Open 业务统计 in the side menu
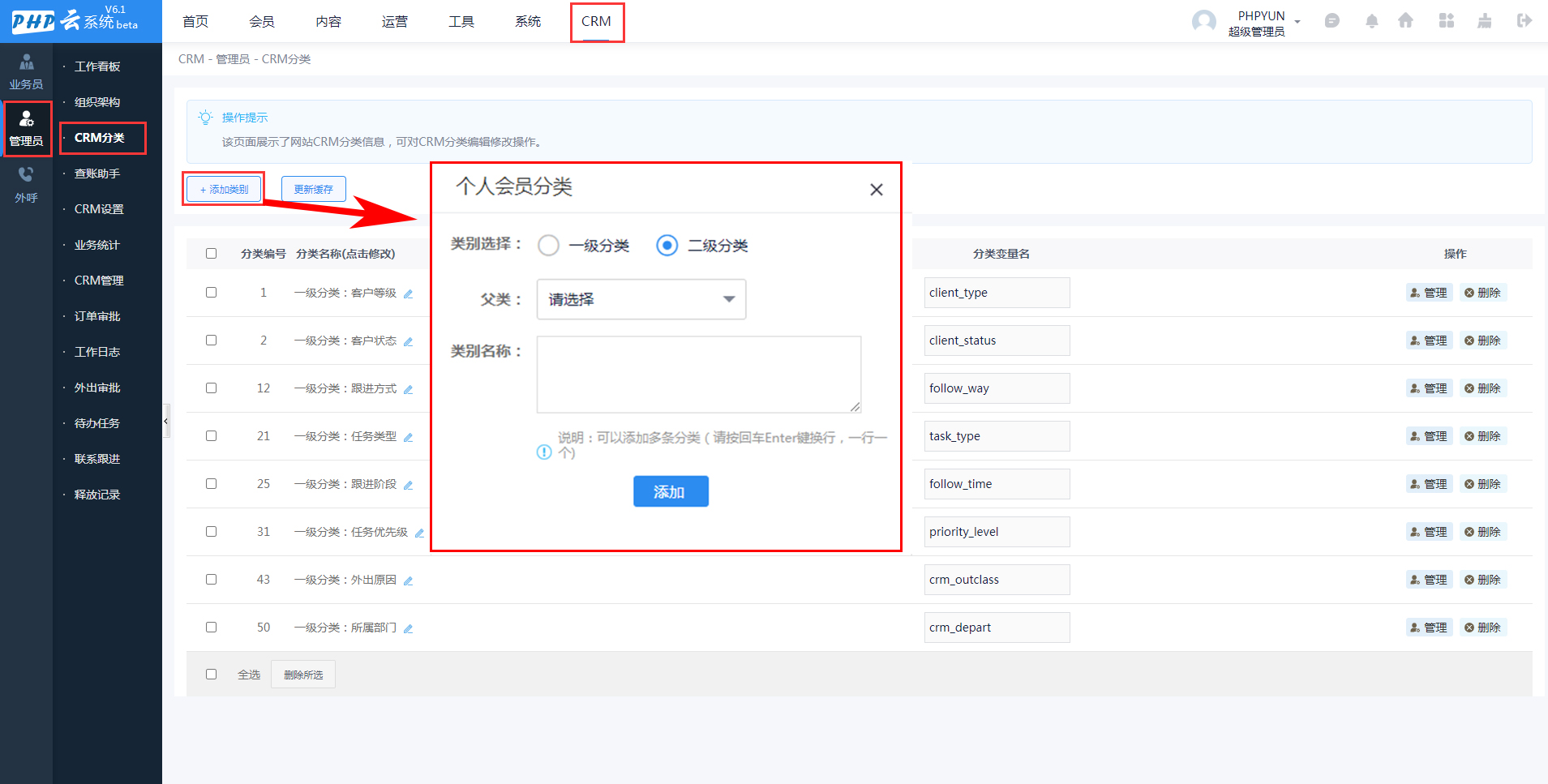1548x784 pixels. [x=97, y=245]
